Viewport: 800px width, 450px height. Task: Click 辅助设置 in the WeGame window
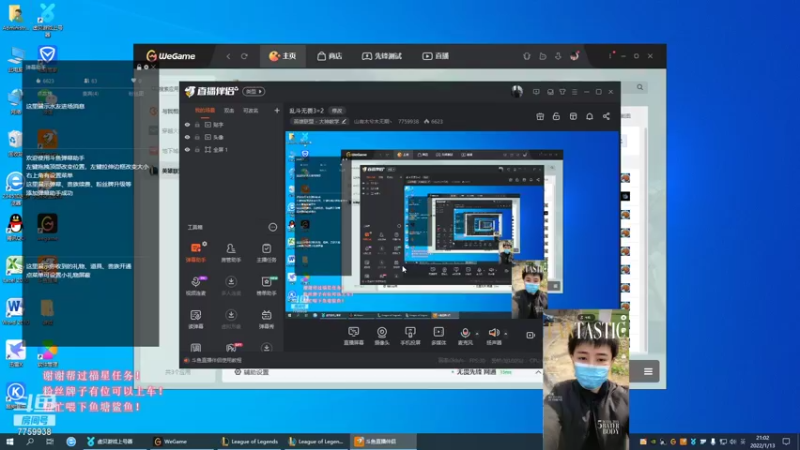pyautogui.click(x=252, y=372)
